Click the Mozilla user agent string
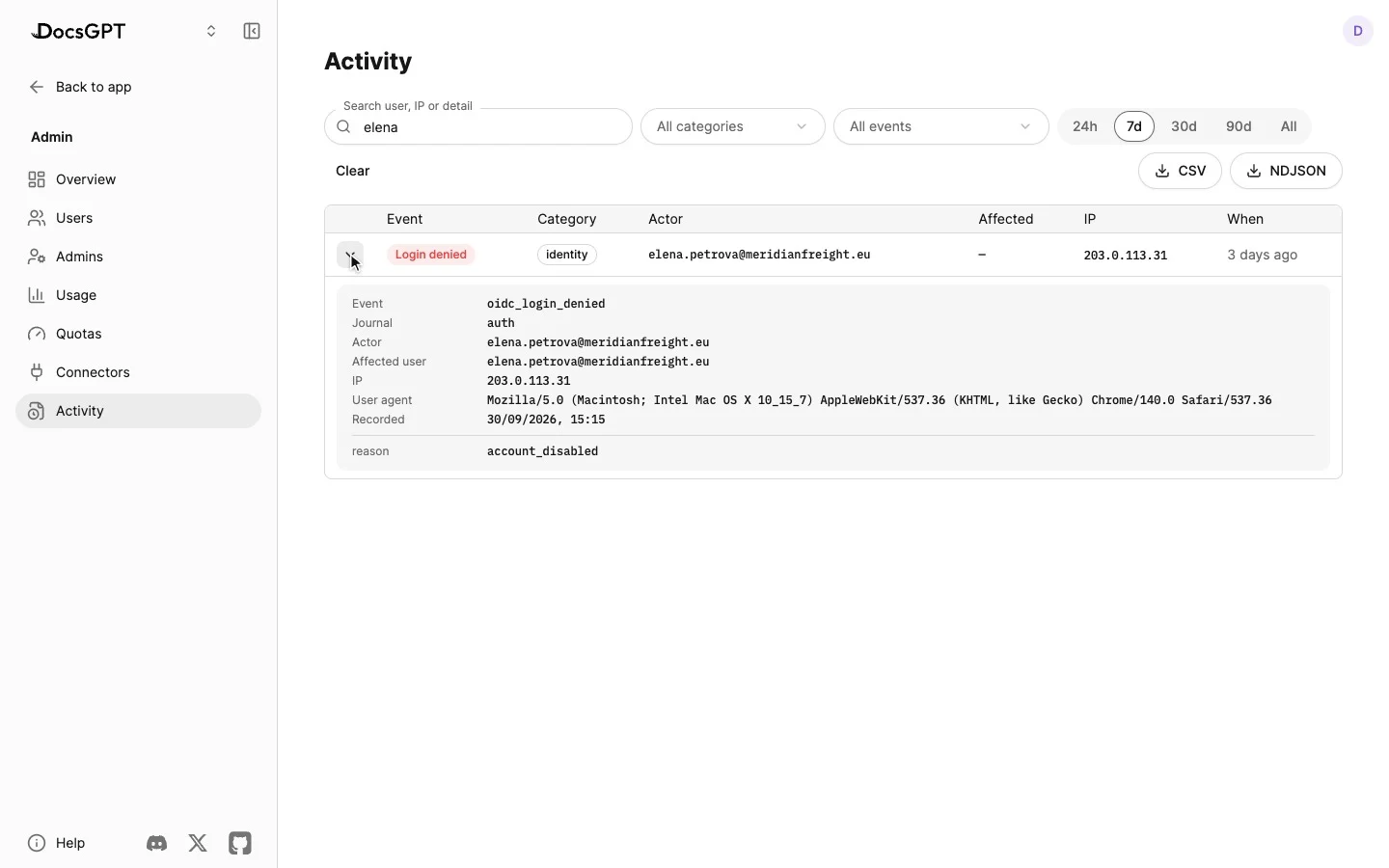Viewport: 1389px width, 868px height. pyautogui.click(x=879, y=400)
